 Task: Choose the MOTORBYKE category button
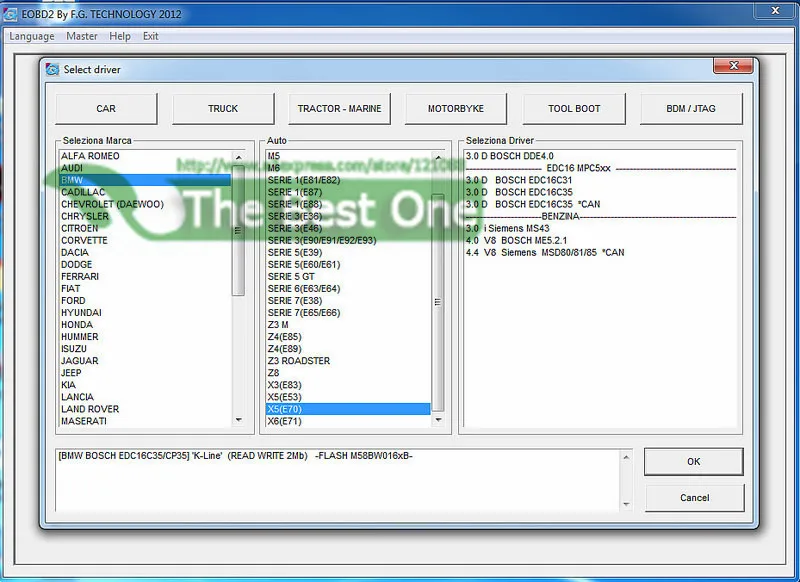coord(456,109)
